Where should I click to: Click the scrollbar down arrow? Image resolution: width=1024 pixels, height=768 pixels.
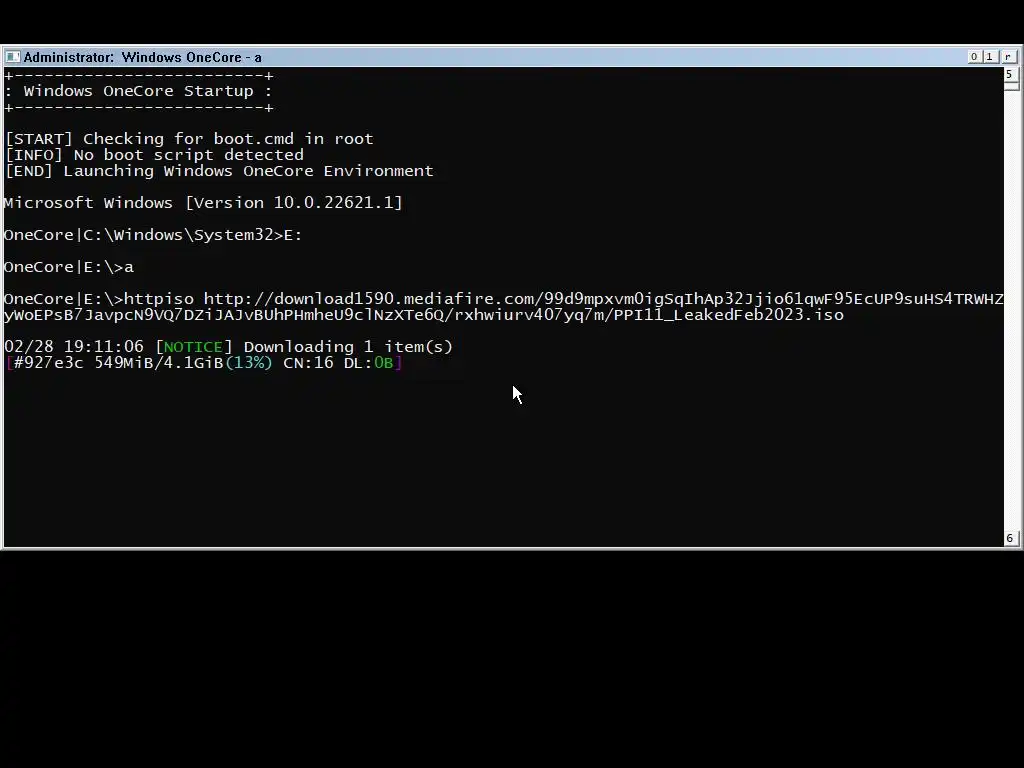1010,538
